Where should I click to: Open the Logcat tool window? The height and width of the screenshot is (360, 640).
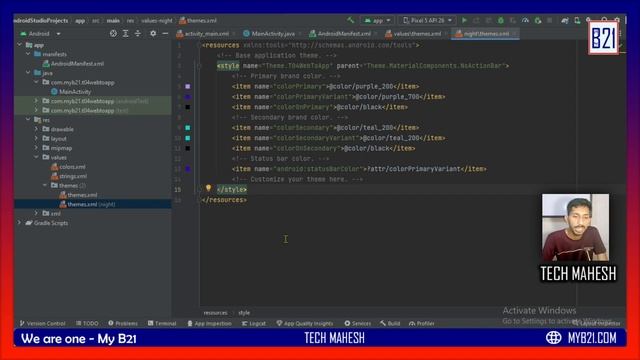(253, 323)
